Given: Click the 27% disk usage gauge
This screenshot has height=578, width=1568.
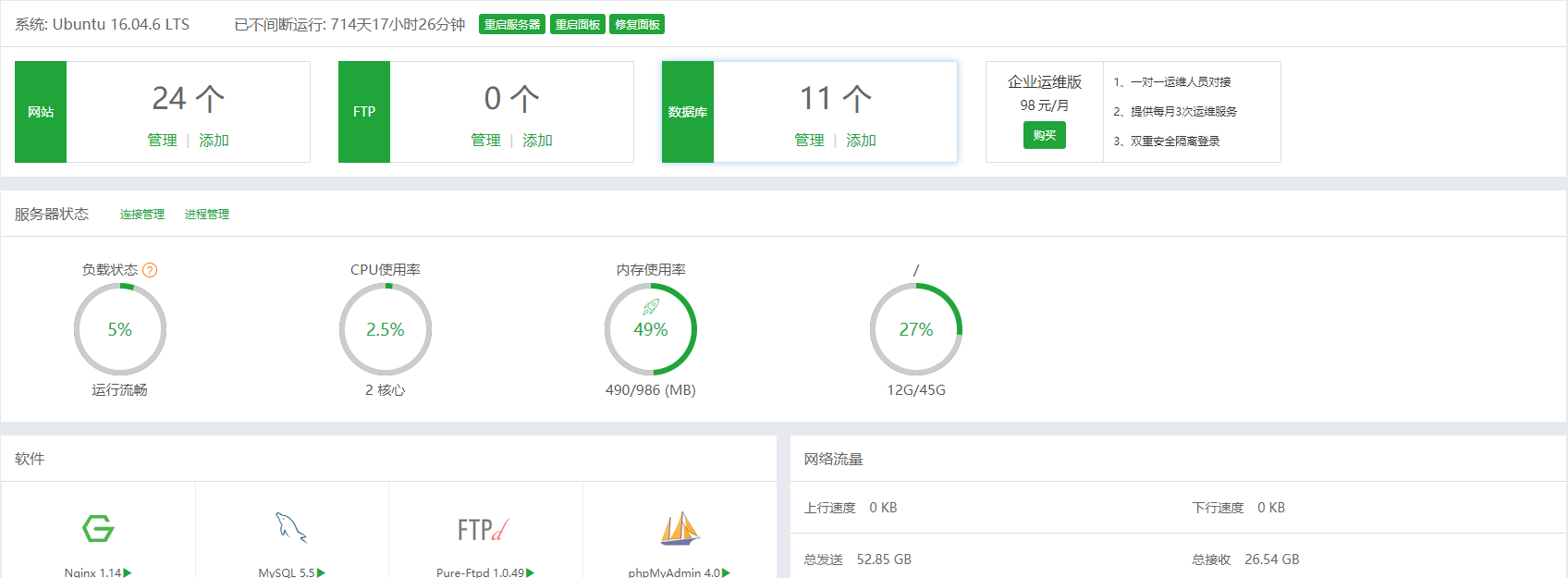Looking at the screenshot, I should click(x=916, y=329).
